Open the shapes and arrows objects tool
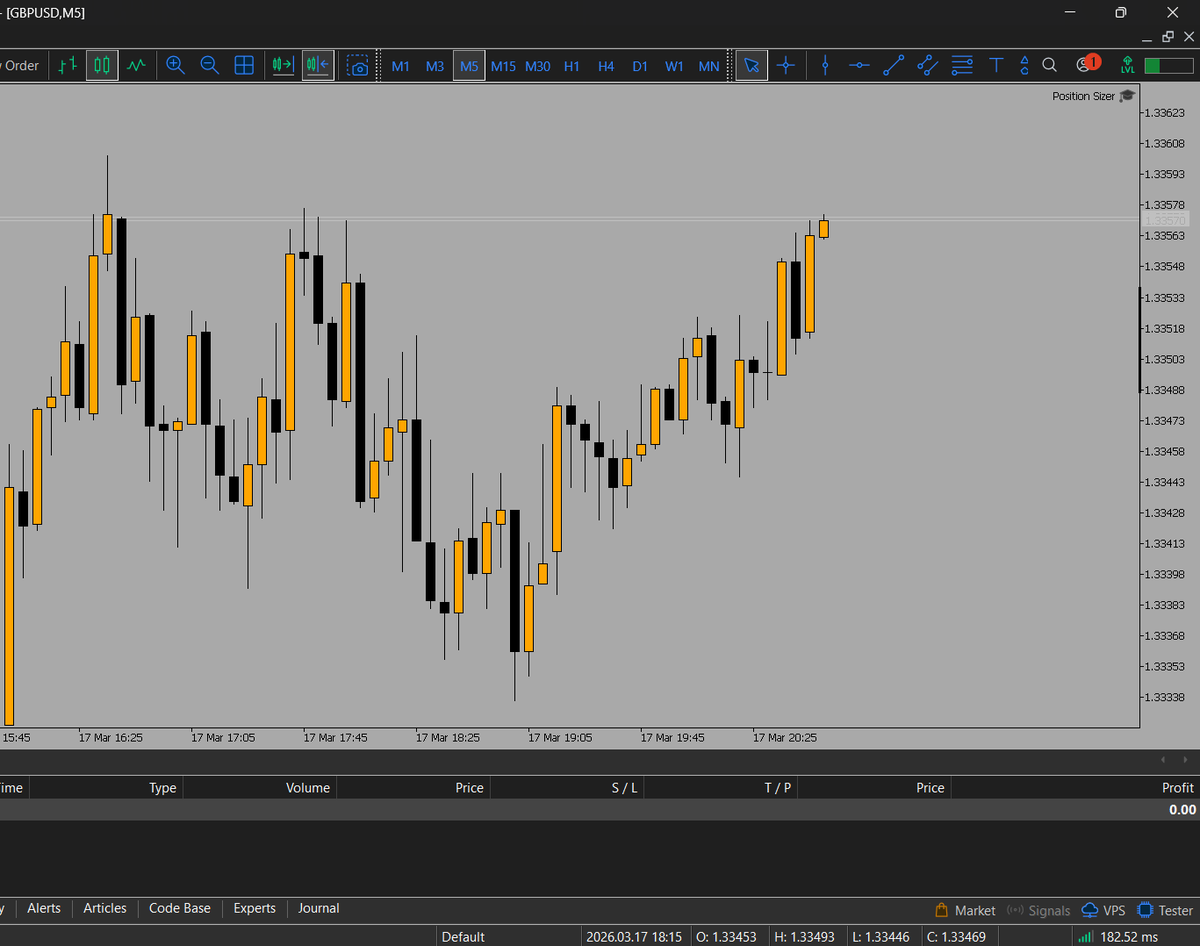This screenshot has height=946, width=1200. tap(1024, 66)
